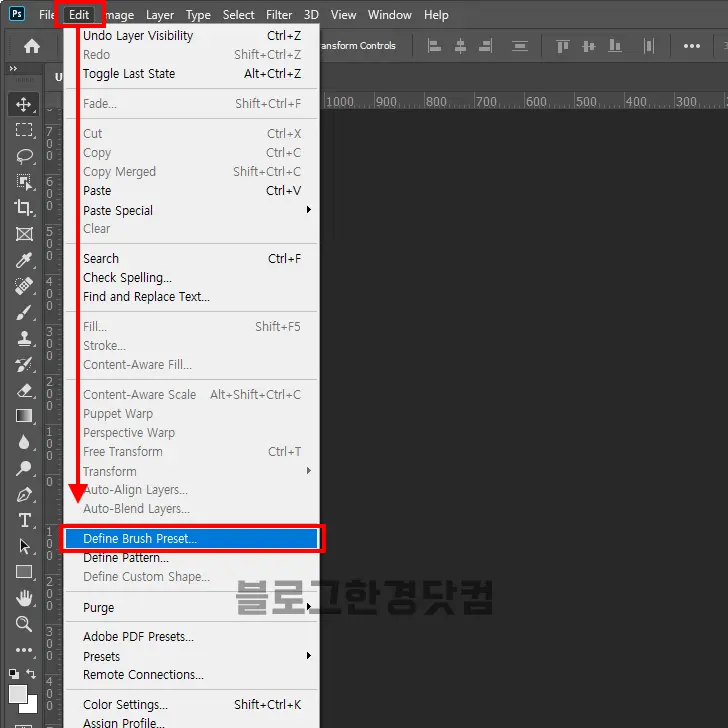Choose Toggle Last State
Viewport: 728px width, 728px height.
point(191,74)
